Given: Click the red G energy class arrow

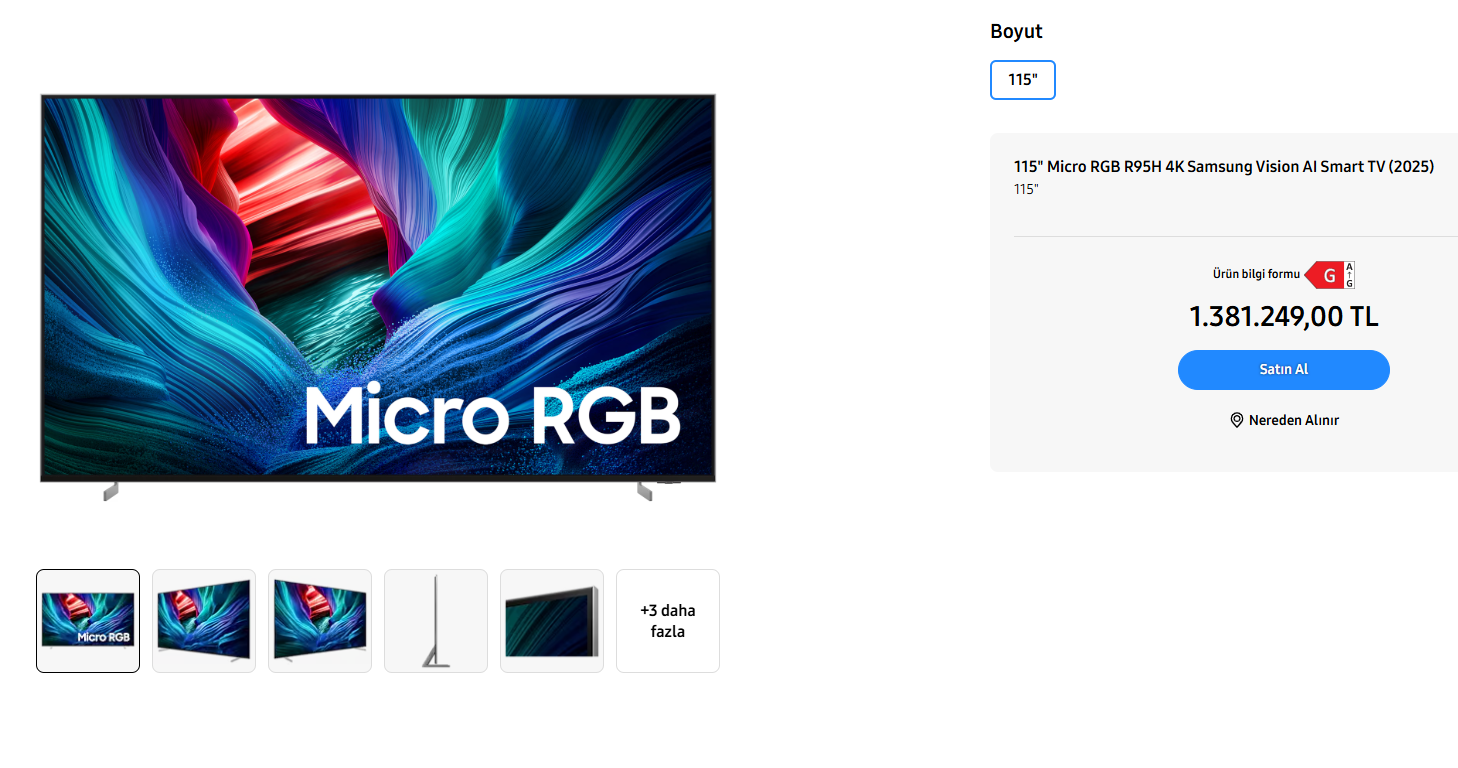Looking at the screenshot, I should tap(1323, 275).
